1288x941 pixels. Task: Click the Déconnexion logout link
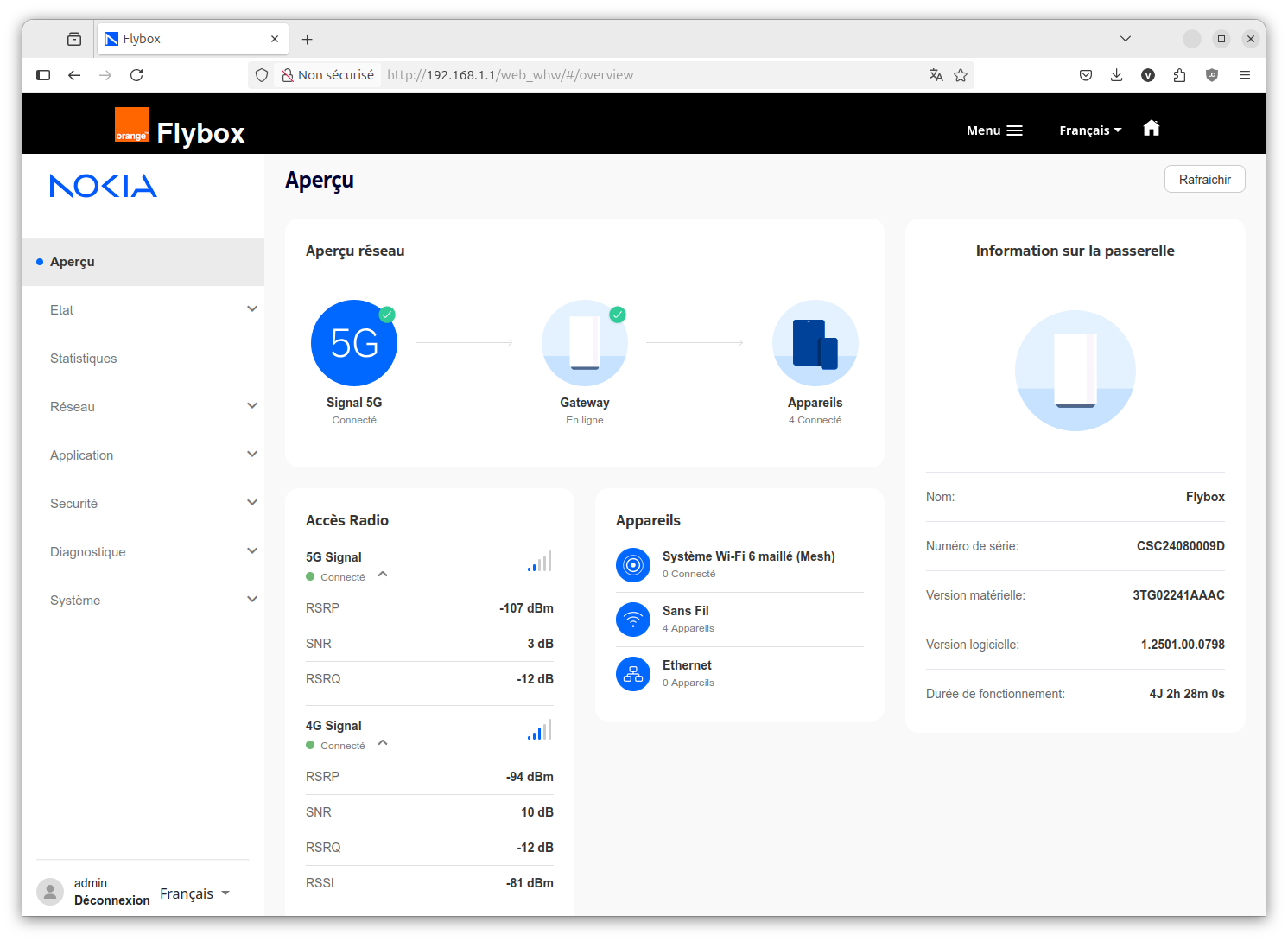(x=112, y=900)
